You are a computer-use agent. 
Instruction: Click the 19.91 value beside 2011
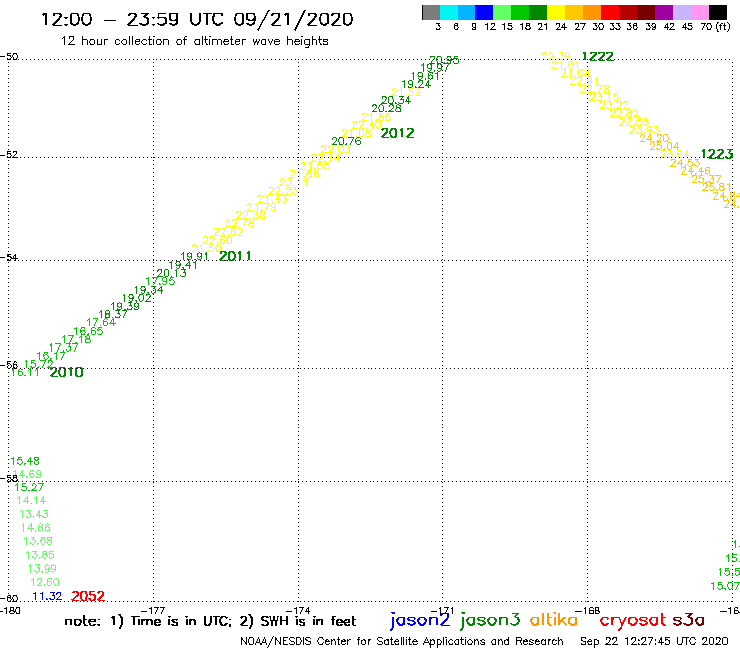[x=194, y=256]
